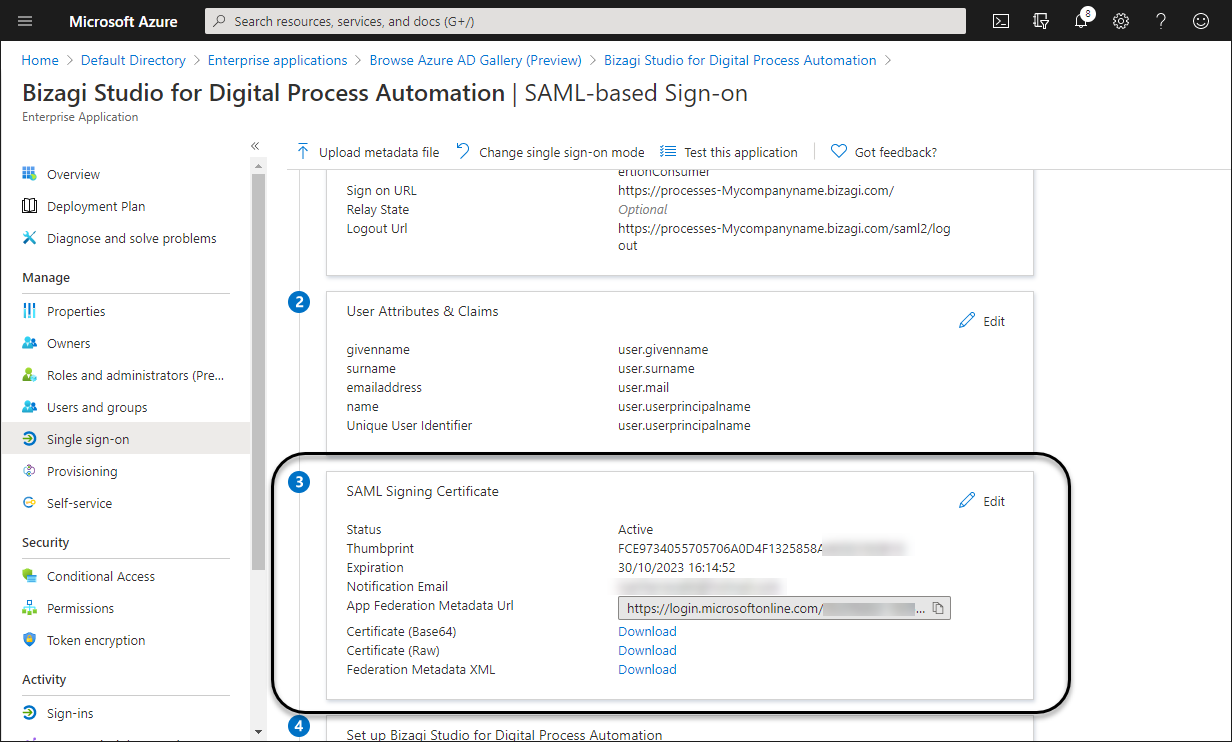Open the Directory and subscription filter icon
This screenshot has height=742, width=1232.
(x=1040, y=21)
